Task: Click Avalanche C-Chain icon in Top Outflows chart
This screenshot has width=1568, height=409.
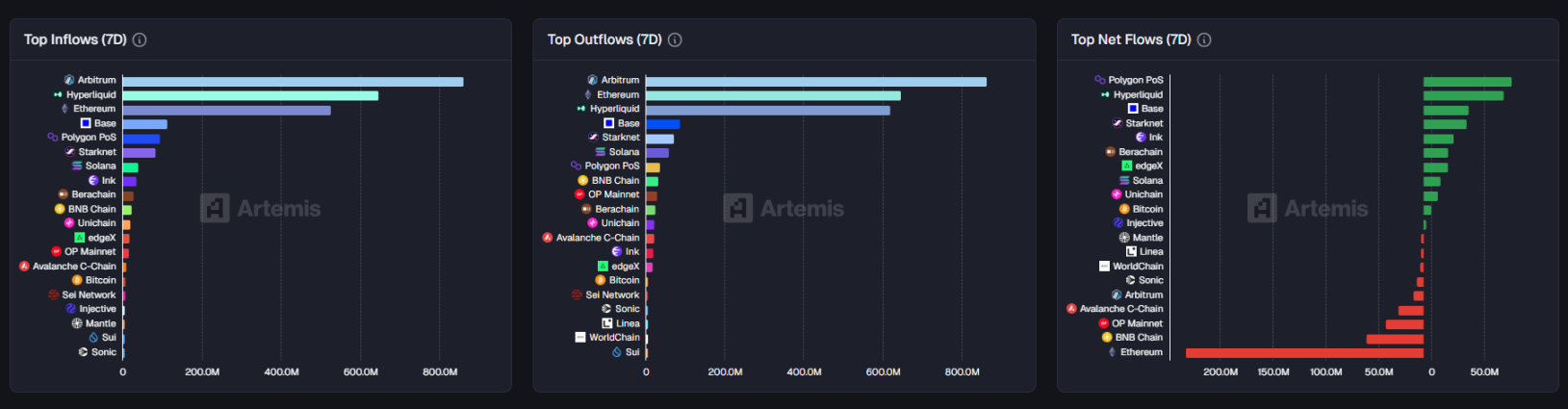Action: click(x=548, y=238)
